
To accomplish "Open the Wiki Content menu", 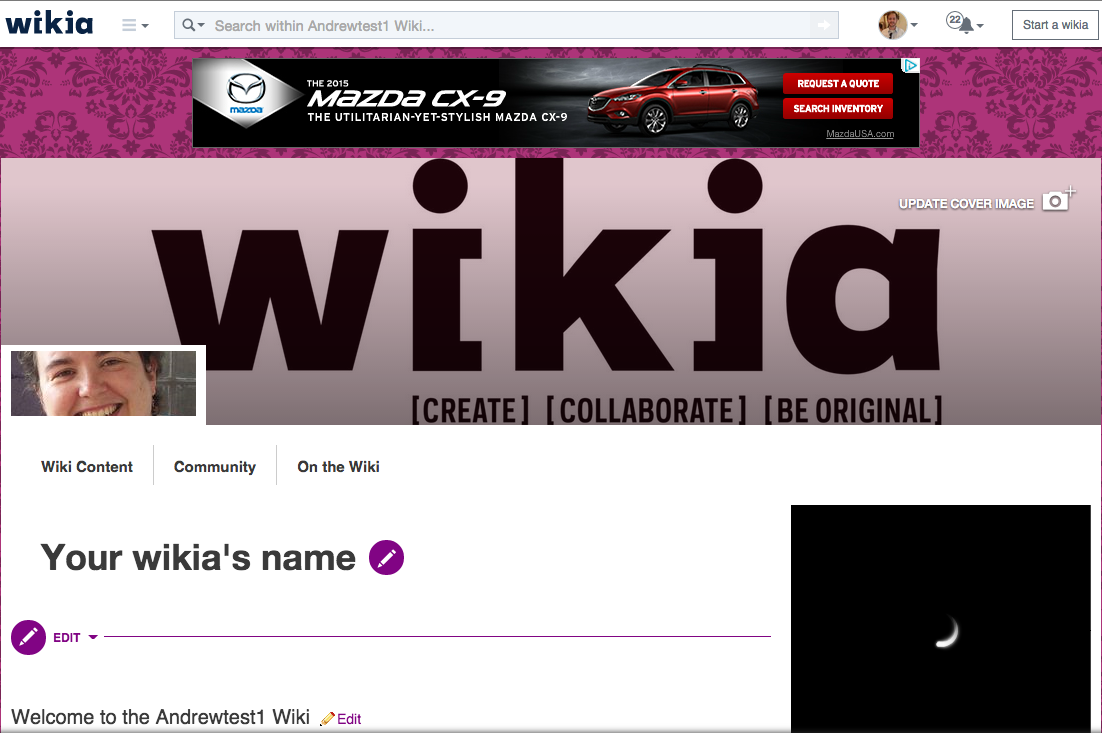I will click(x=87, y=467).
